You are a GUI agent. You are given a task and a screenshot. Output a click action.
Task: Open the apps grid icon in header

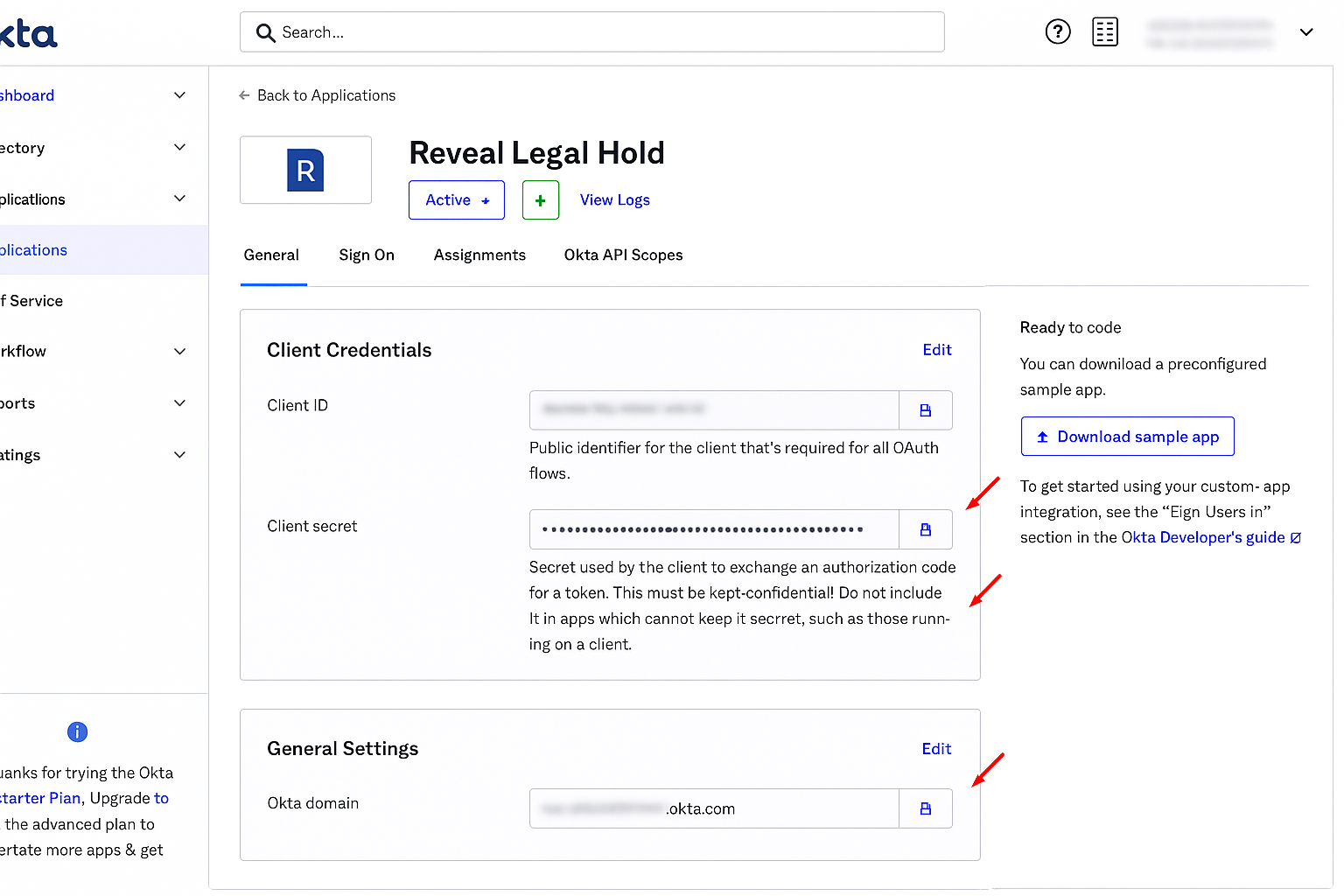(1105, 32)
